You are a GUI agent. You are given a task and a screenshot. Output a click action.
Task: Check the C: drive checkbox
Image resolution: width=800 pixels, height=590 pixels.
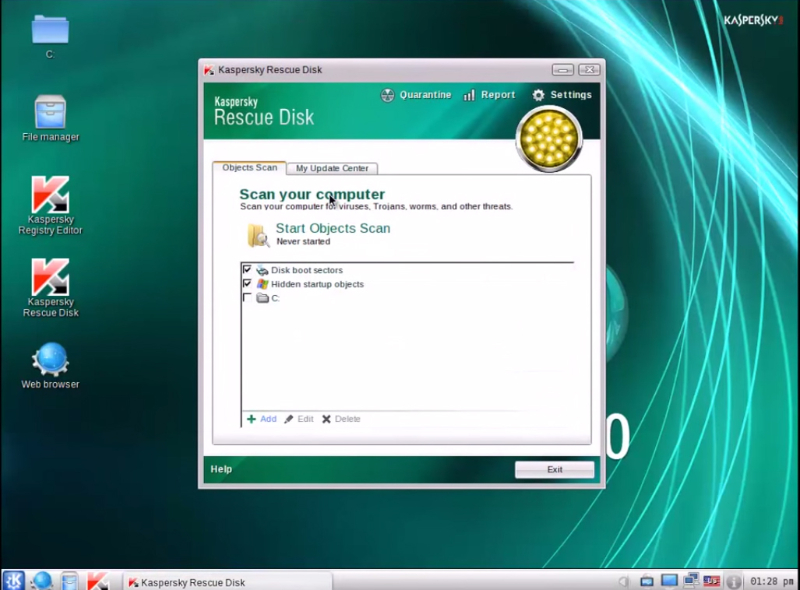tap(247, 298)
